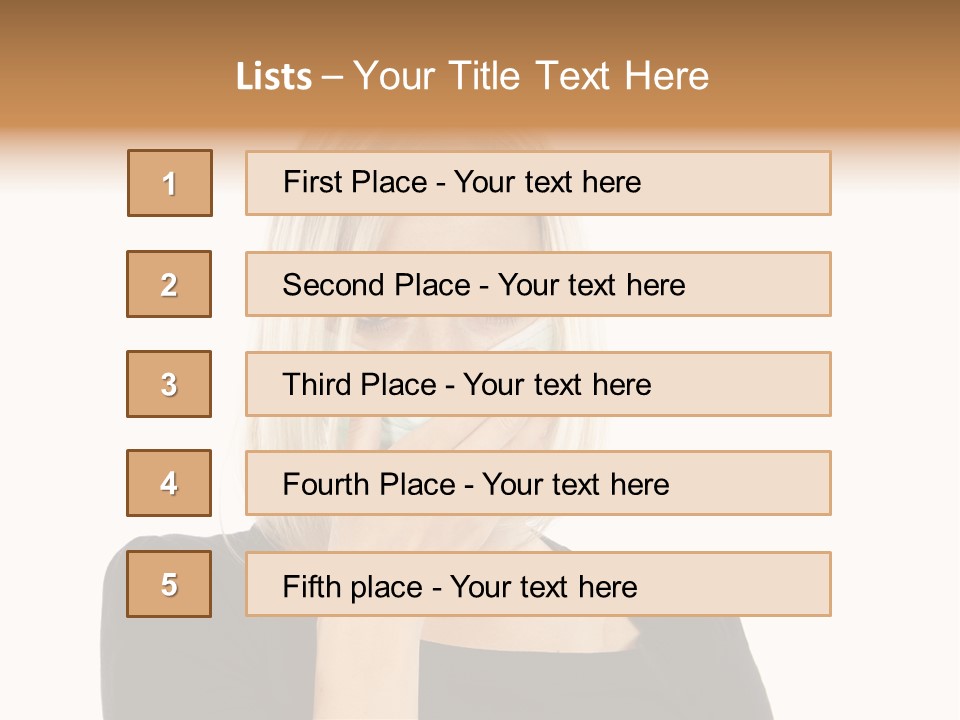Click the Second Place text bar
The width and height of the screenshot is (960, 720).
point(538,284)
